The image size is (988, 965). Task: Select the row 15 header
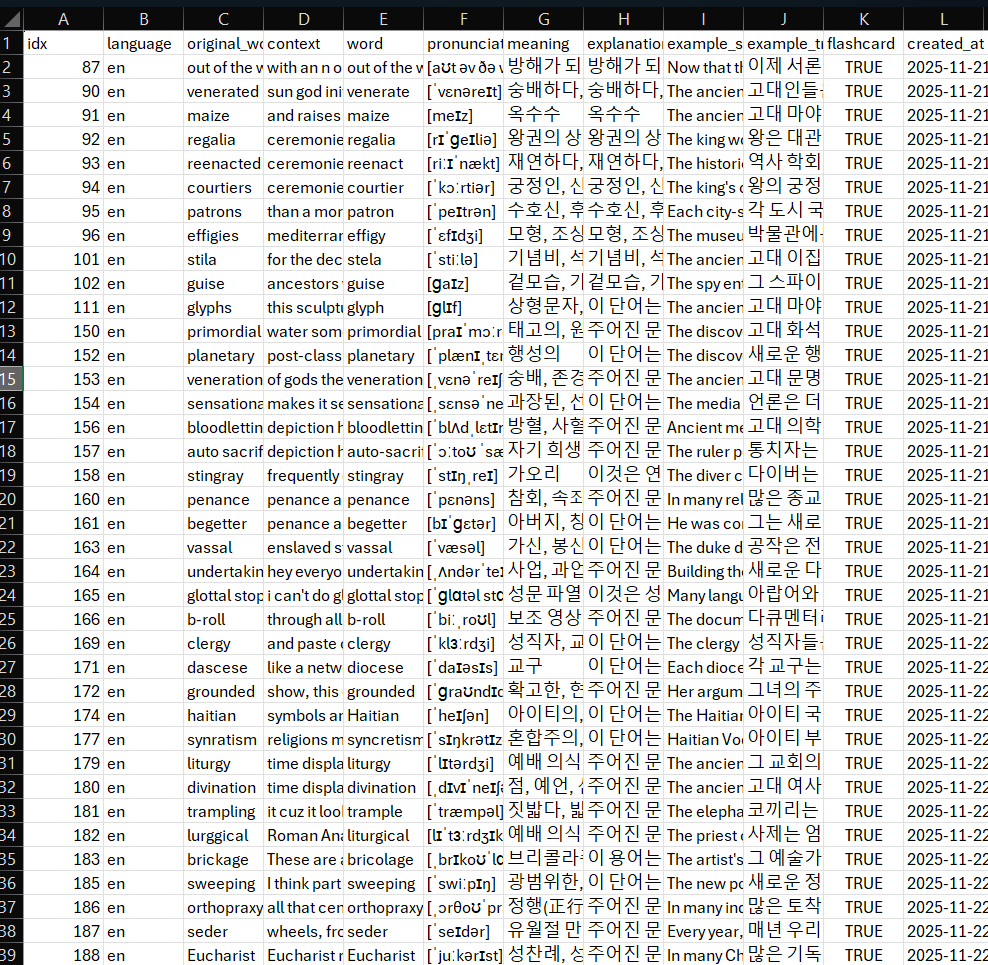click(11, 379)
